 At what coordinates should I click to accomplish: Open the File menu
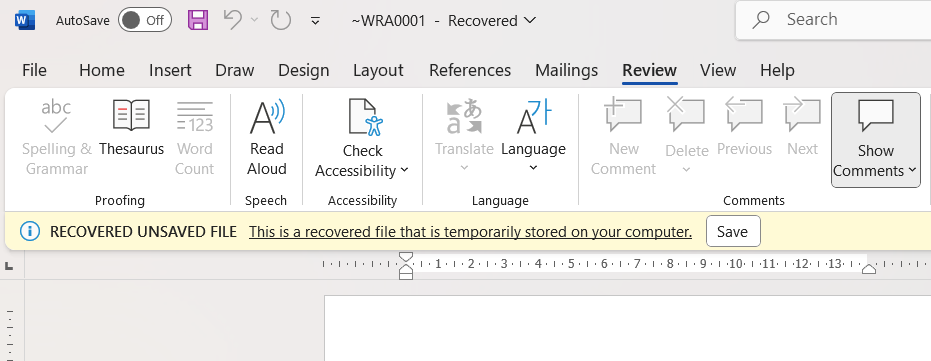tap(34, 70)
